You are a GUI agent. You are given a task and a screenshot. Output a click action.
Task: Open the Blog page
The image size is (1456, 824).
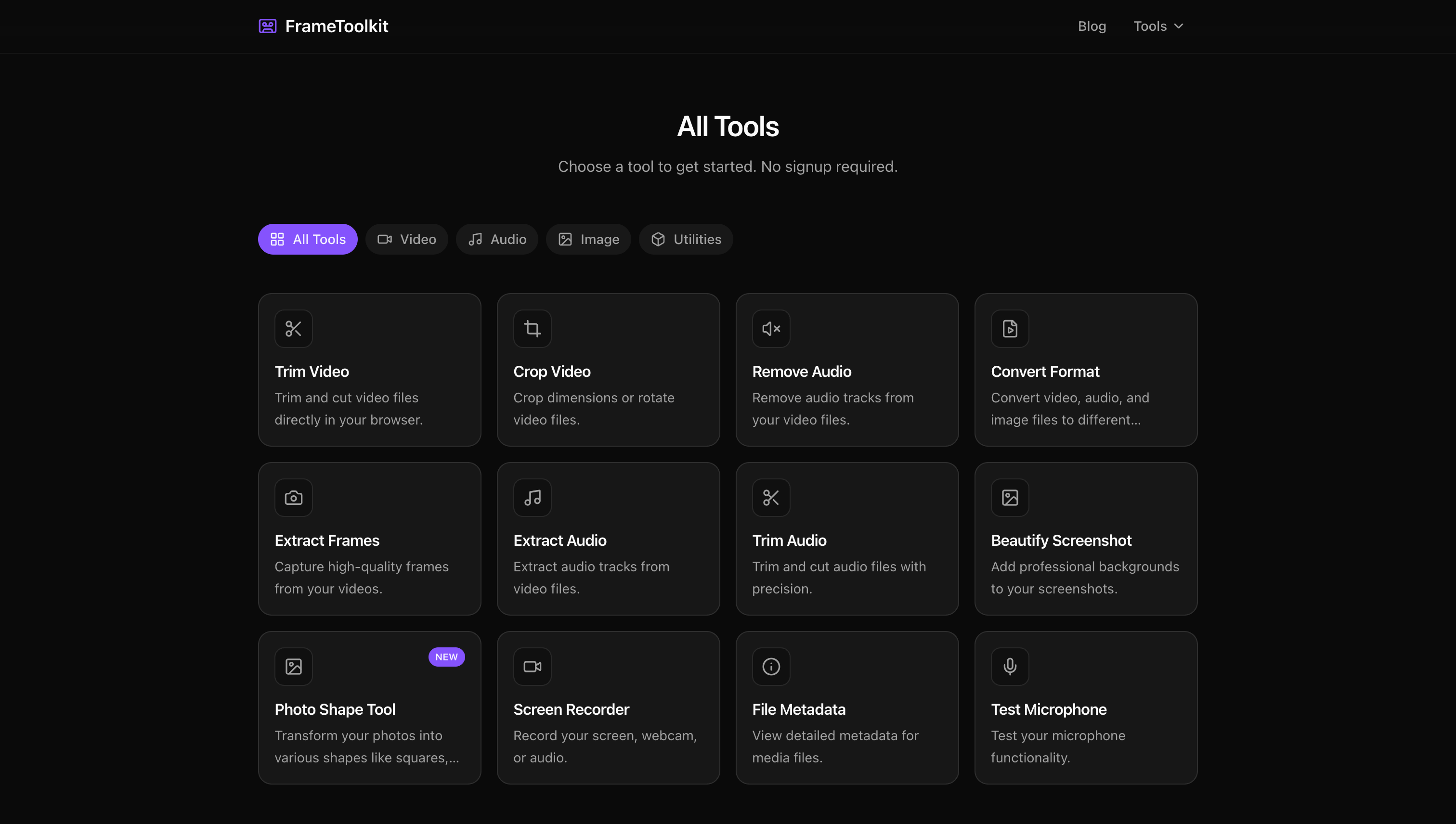tap(1092, 26)
